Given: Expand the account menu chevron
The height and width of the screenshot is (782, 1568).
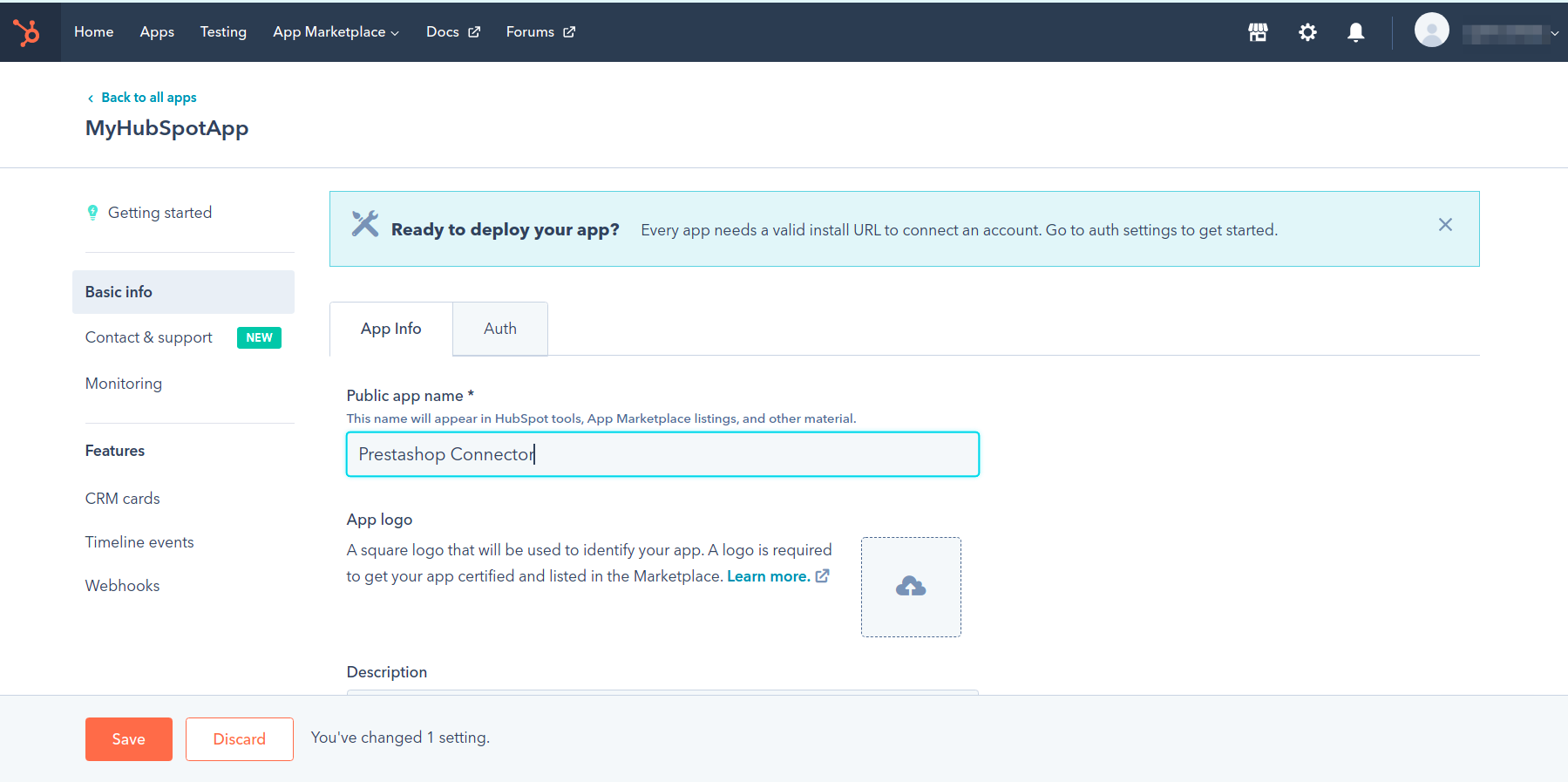Looking at the screenshot, I should point(1555,32).
